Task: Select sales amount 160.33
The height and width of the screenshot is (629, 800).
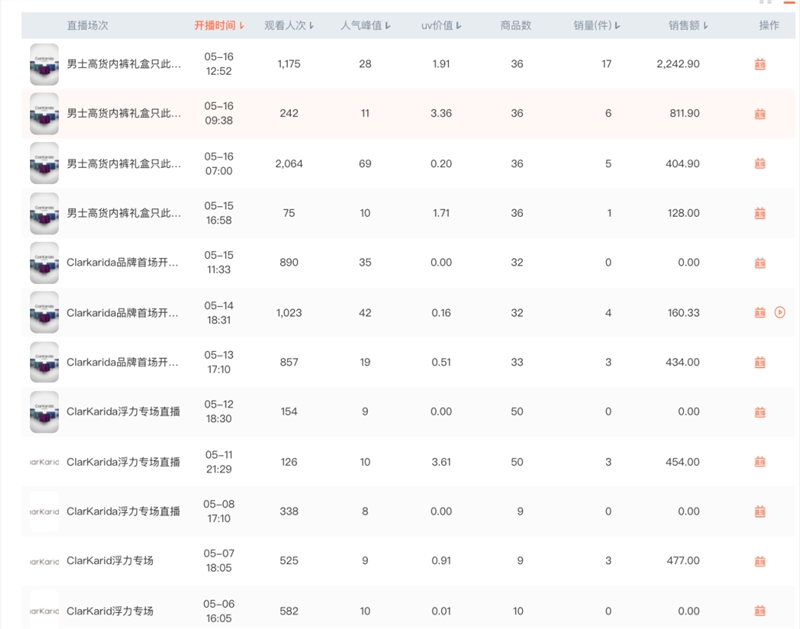Action: pos(684,313)
